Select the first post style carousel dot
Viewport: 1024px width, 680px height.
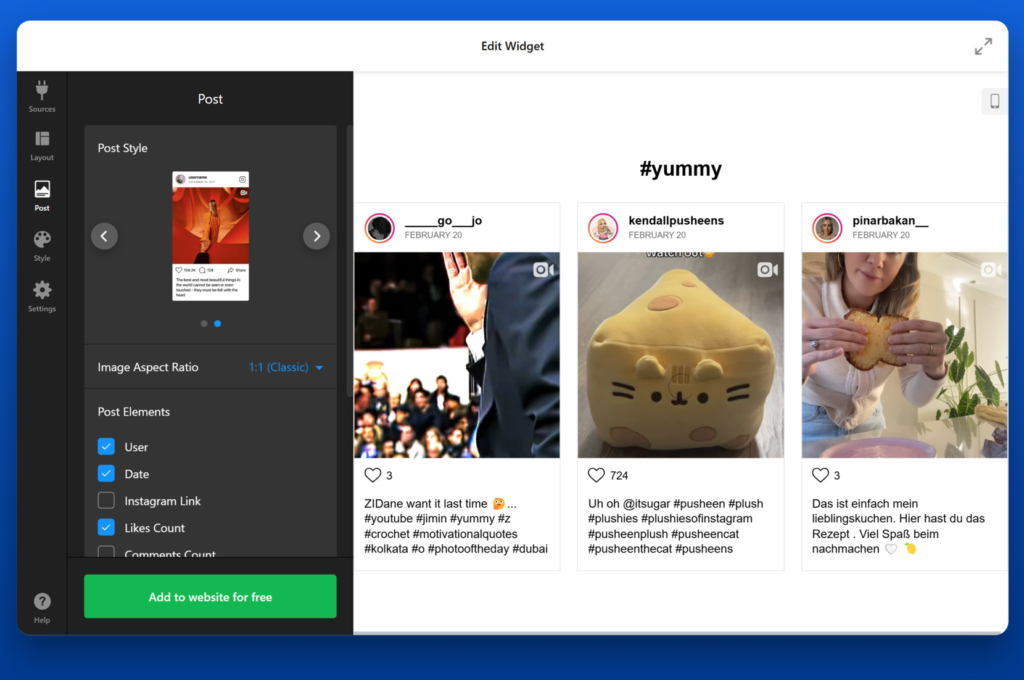pos(202,323)
